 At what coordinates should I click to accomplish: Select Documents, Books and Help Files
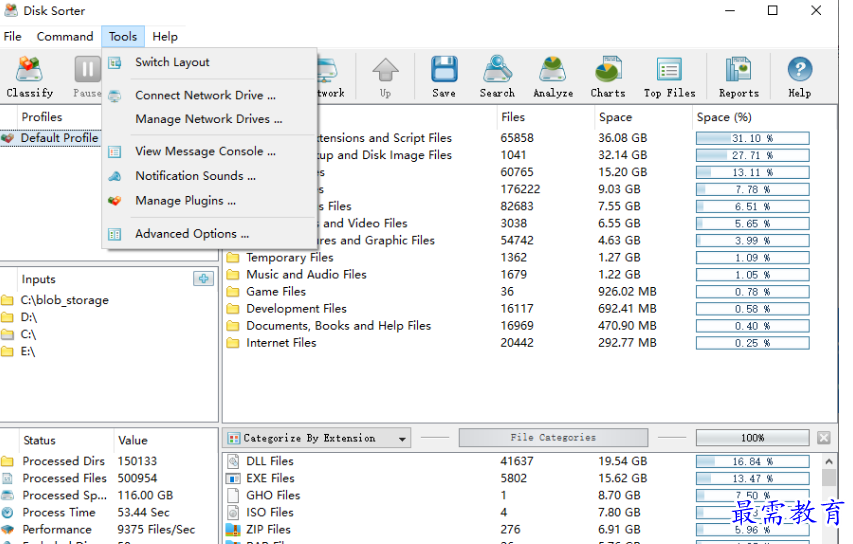pos(517,326)
